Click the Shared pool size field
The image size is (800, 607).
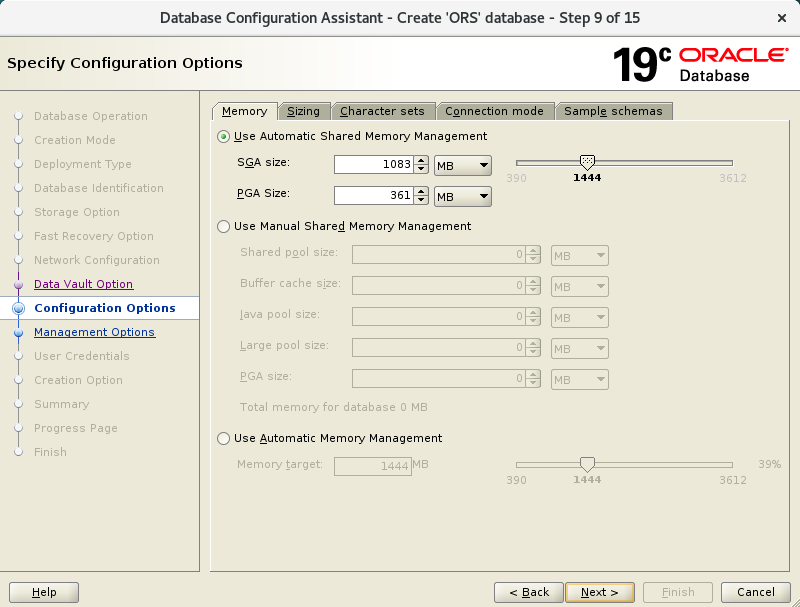point(438,255)
